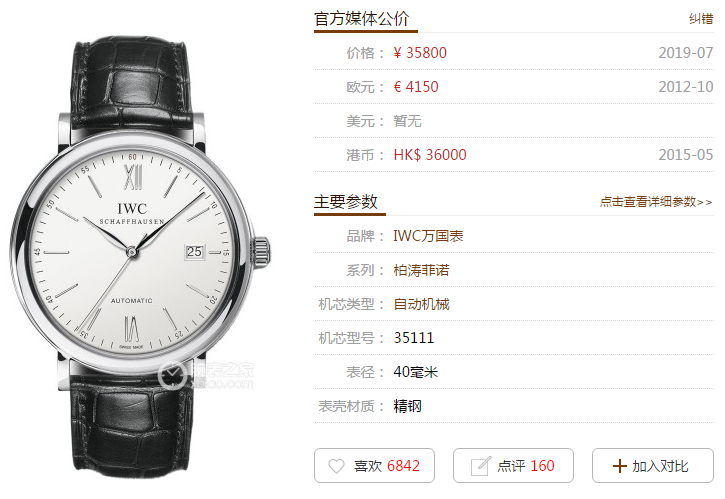
Task: Click the 精钢 case material value
Action: (x=407, y=406)
